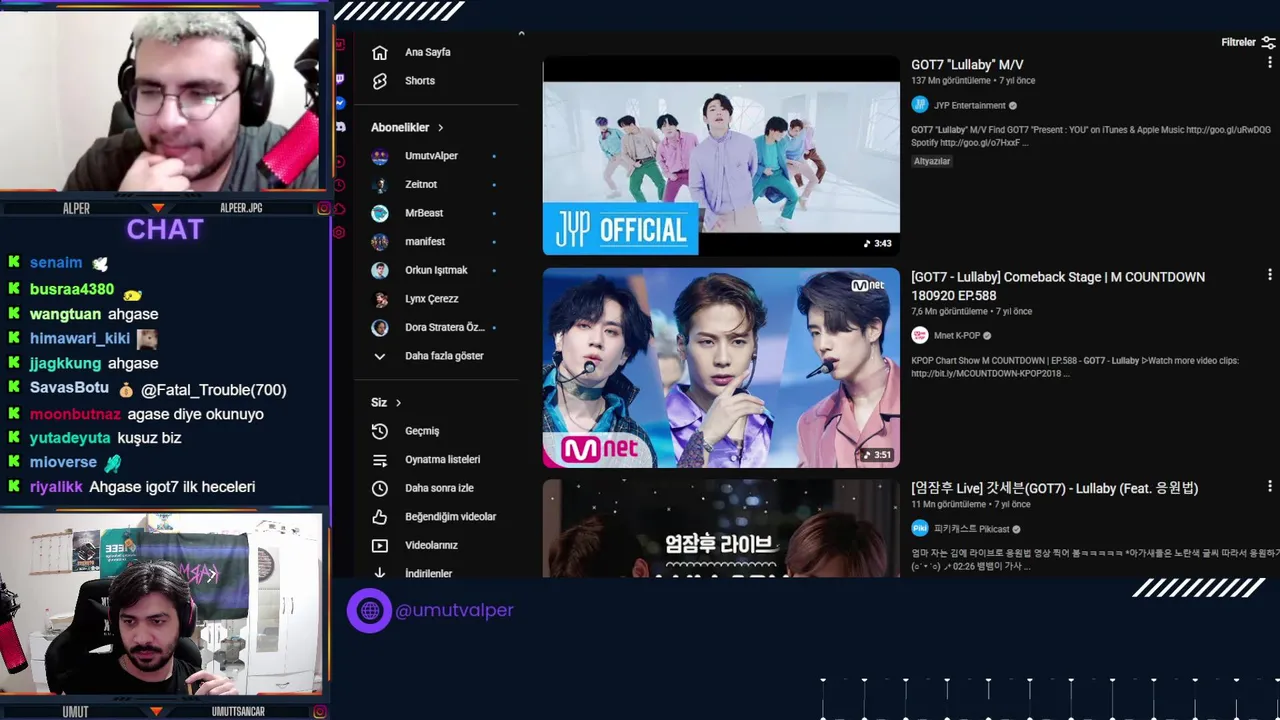Open Mnet Comeback Stage thumbnail

[x=721, y=367]
